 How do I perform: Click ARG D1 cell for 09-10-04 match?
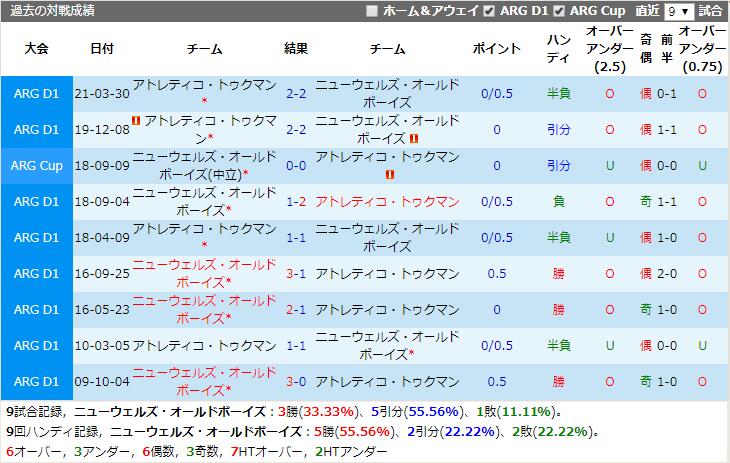coord(37,382)
